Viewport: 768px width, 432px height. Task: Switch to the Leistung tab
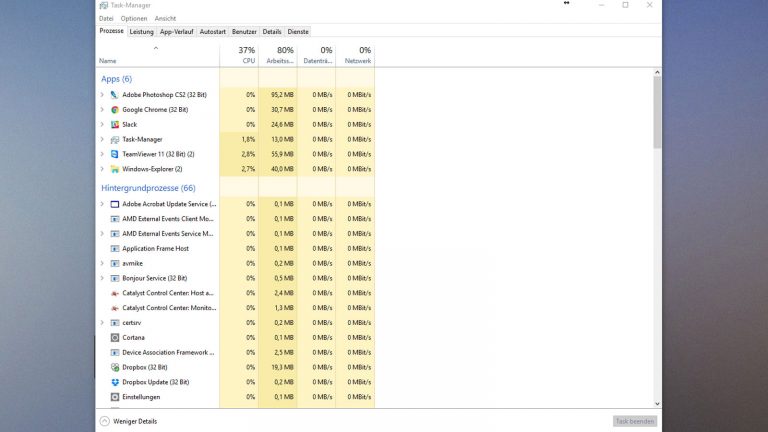pyautogui.click(x=141, y=32)
